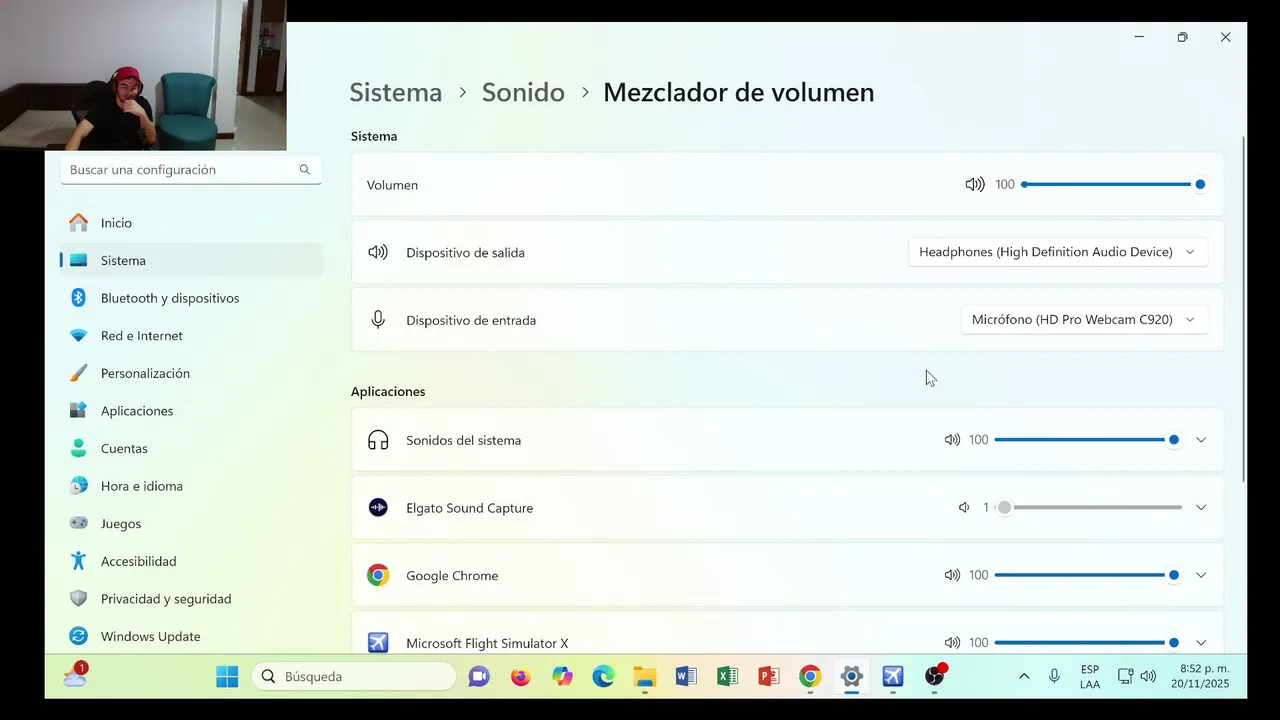Screen dimensions: 1280x720
Task: Click the search magnifier icon in the settings box
Action: coord(305,170)
